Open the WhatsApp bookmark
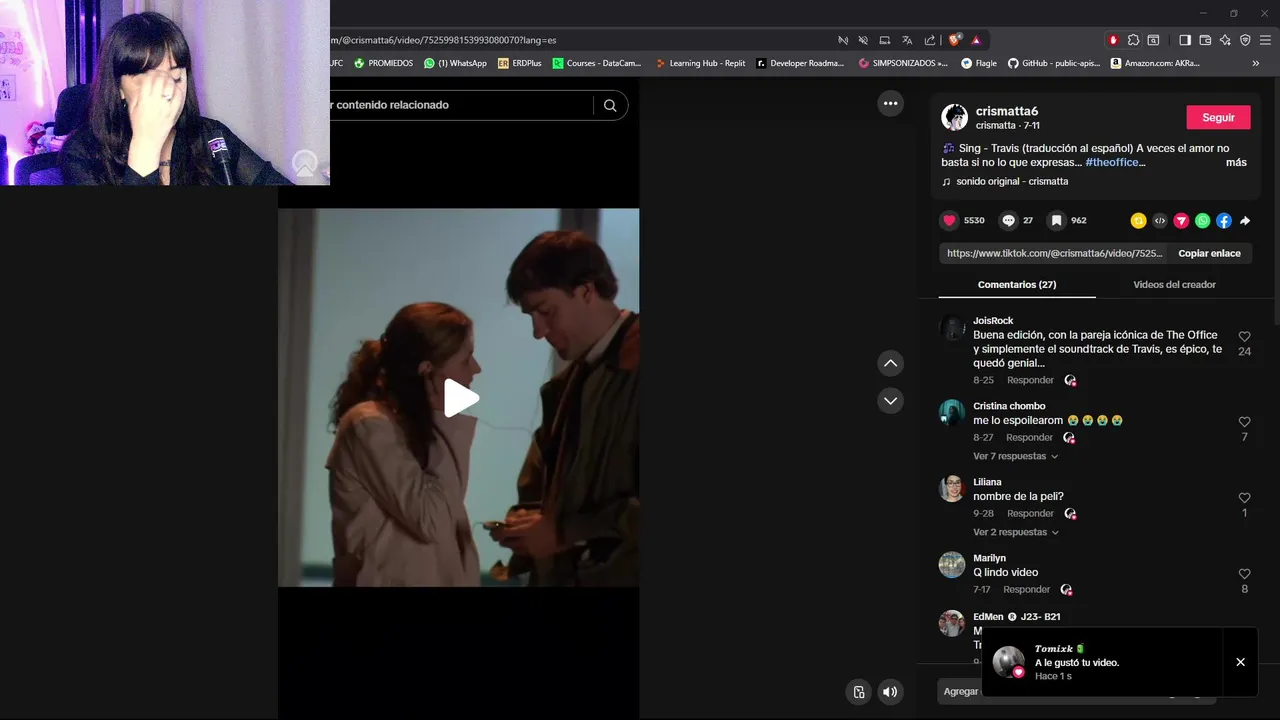Viewport: 1280px width, 720px height. coord(455,63)
